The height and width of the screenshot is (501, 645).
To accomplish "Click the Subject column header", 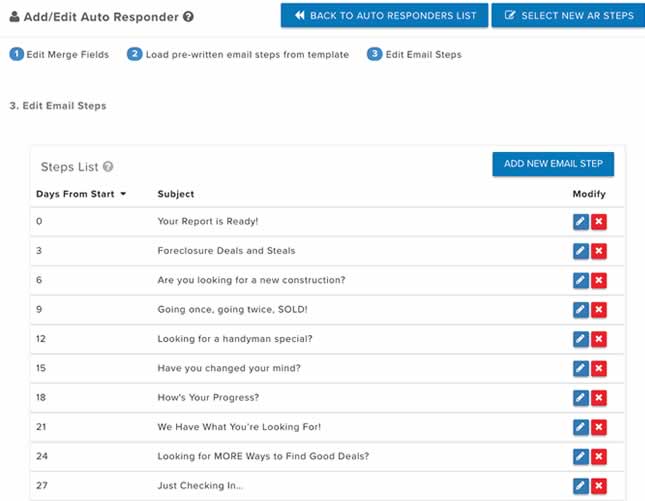I will 176,194.
